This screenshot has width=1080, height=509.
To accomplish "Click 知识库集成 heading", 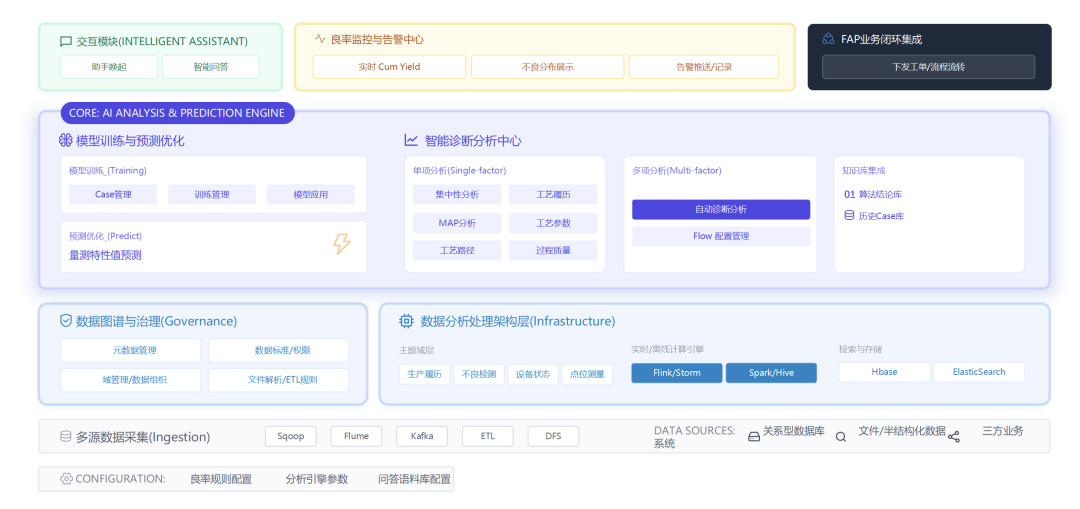I will coord(862,171).
